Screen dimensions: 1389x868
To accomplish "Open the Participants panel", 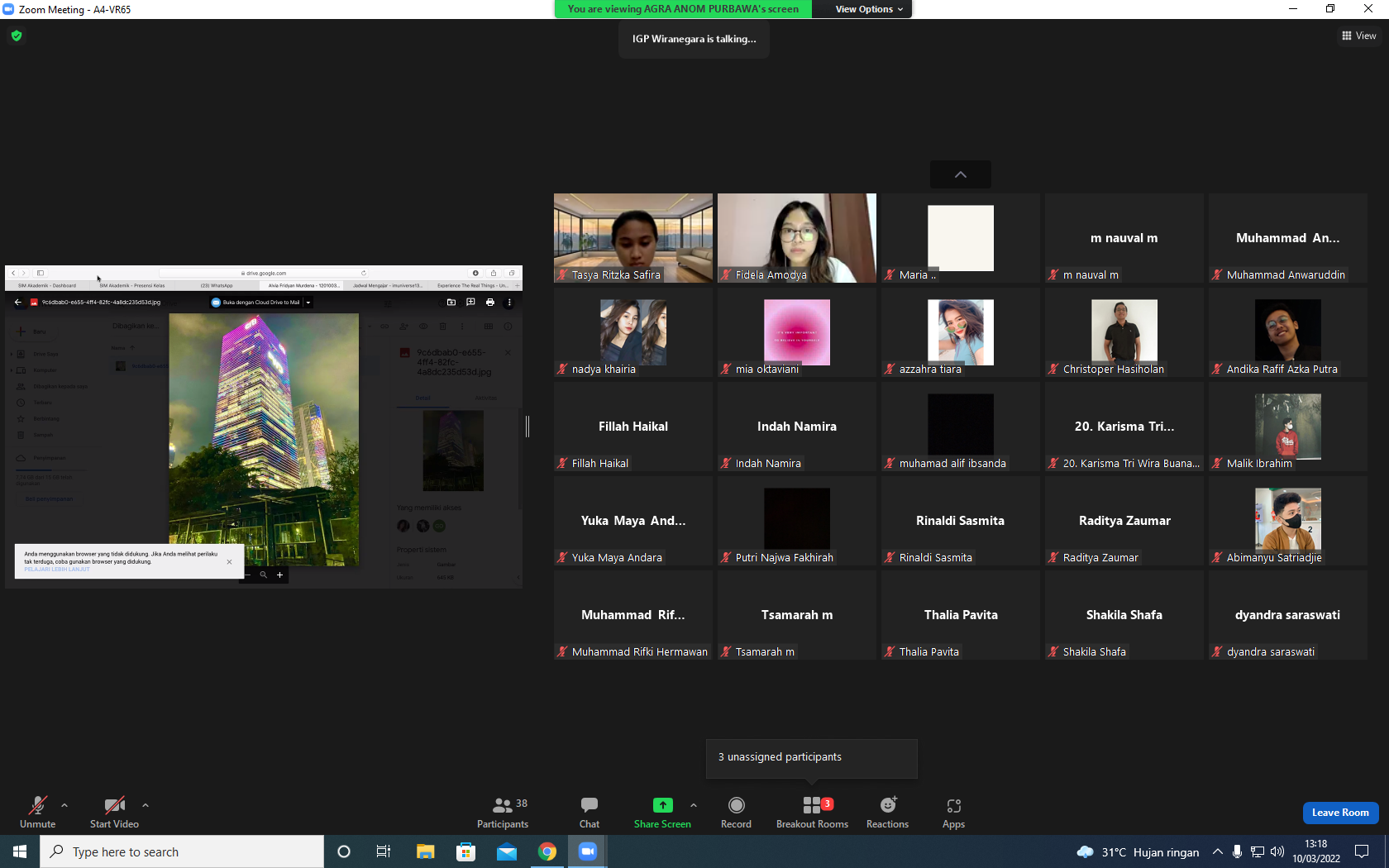I will [x=502, y=813].
